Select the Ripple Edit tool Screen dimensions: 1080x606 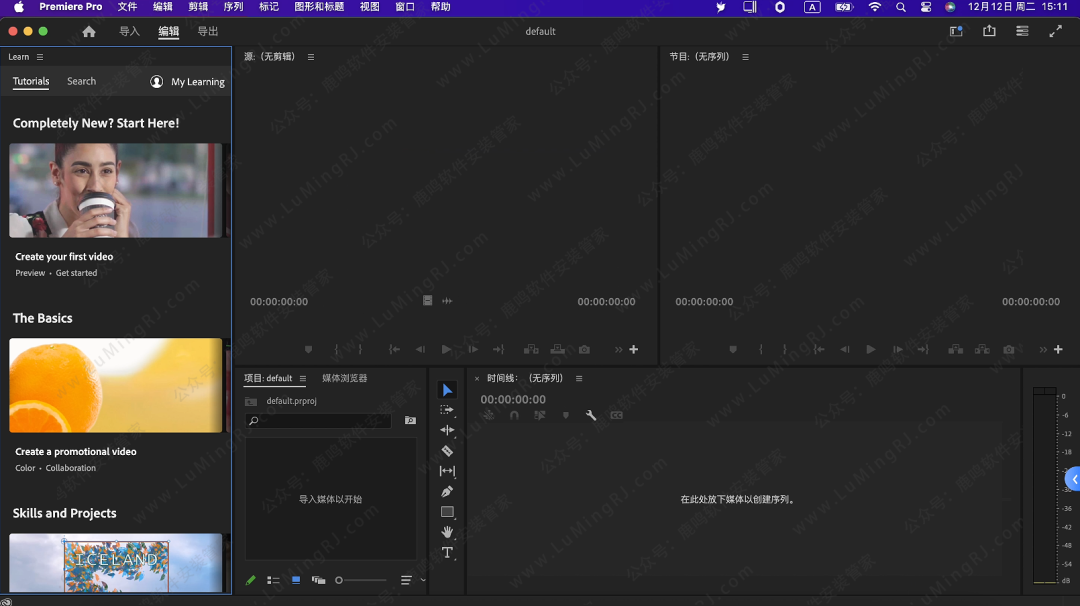point(447,430)
